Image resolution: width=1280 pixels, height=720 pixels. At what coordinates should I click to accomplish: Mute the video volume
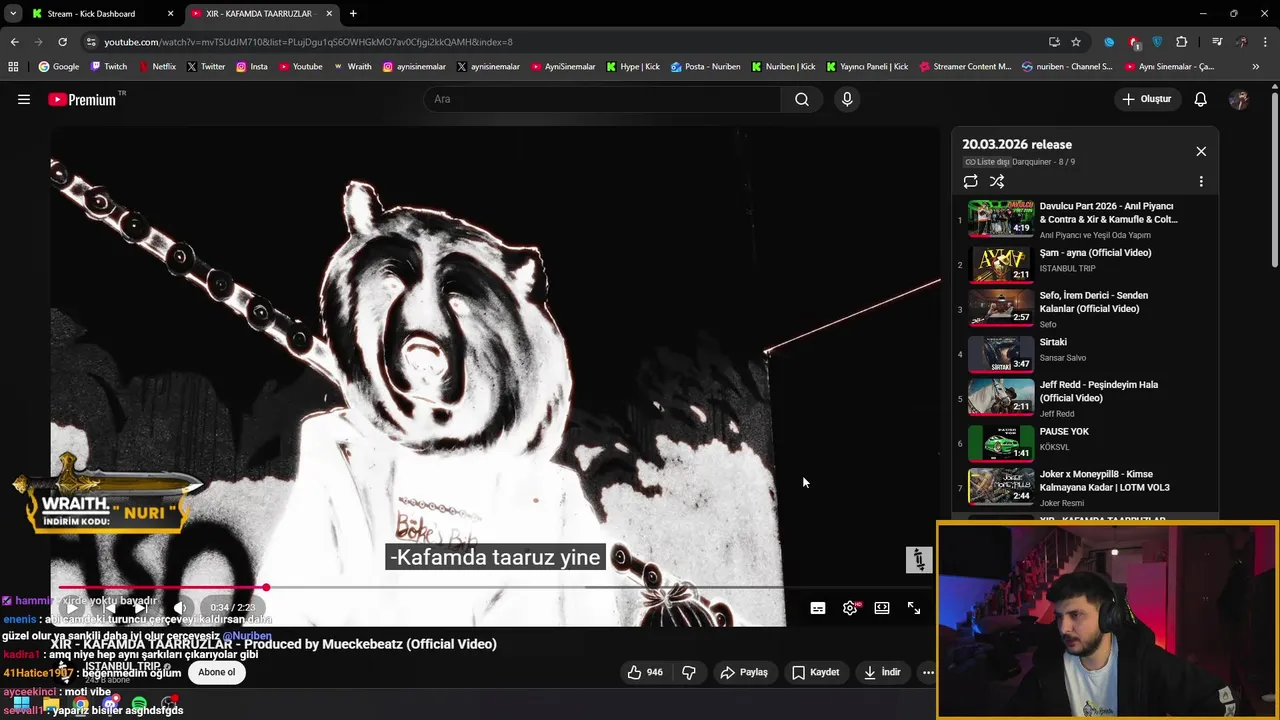click(180, 608)
